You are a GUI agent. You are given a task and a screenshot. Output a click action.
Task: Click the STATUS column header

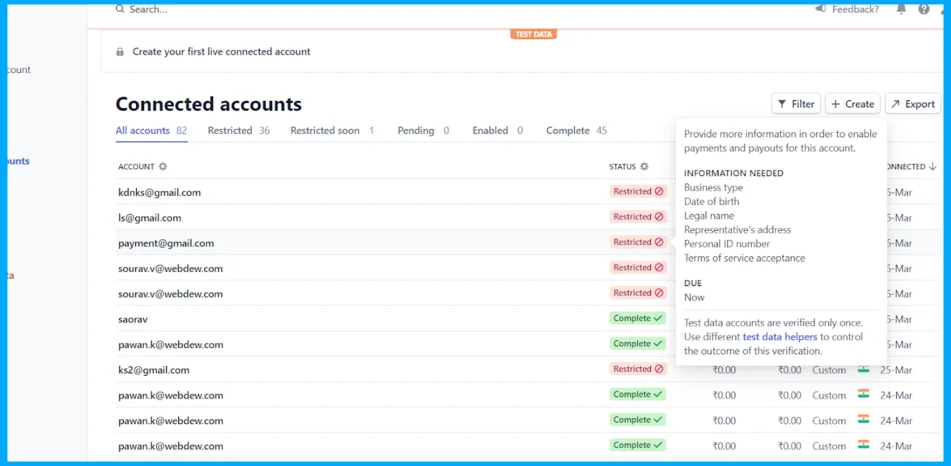pos(623,167)
